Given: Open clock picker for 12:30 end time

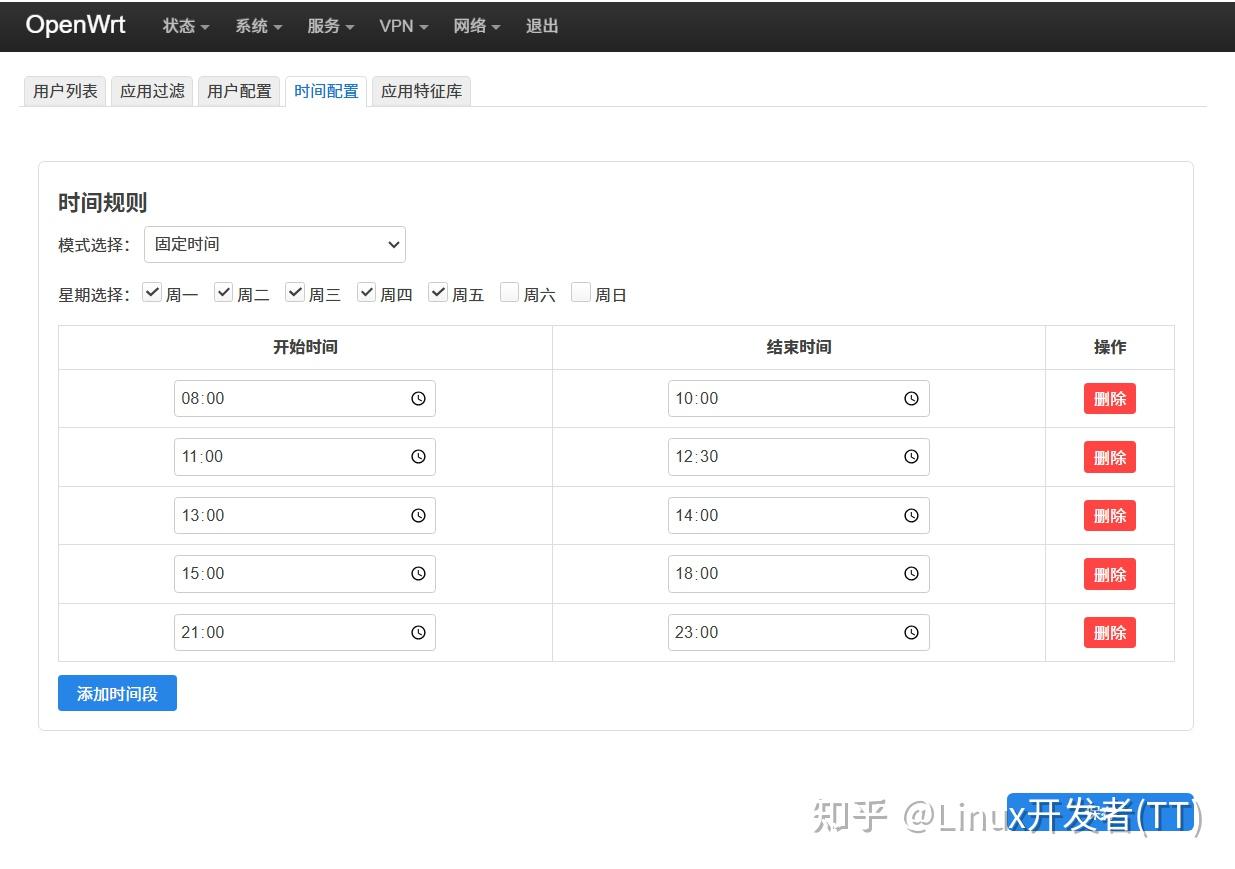Looking at the screenshot, I should tap(911, 457).
